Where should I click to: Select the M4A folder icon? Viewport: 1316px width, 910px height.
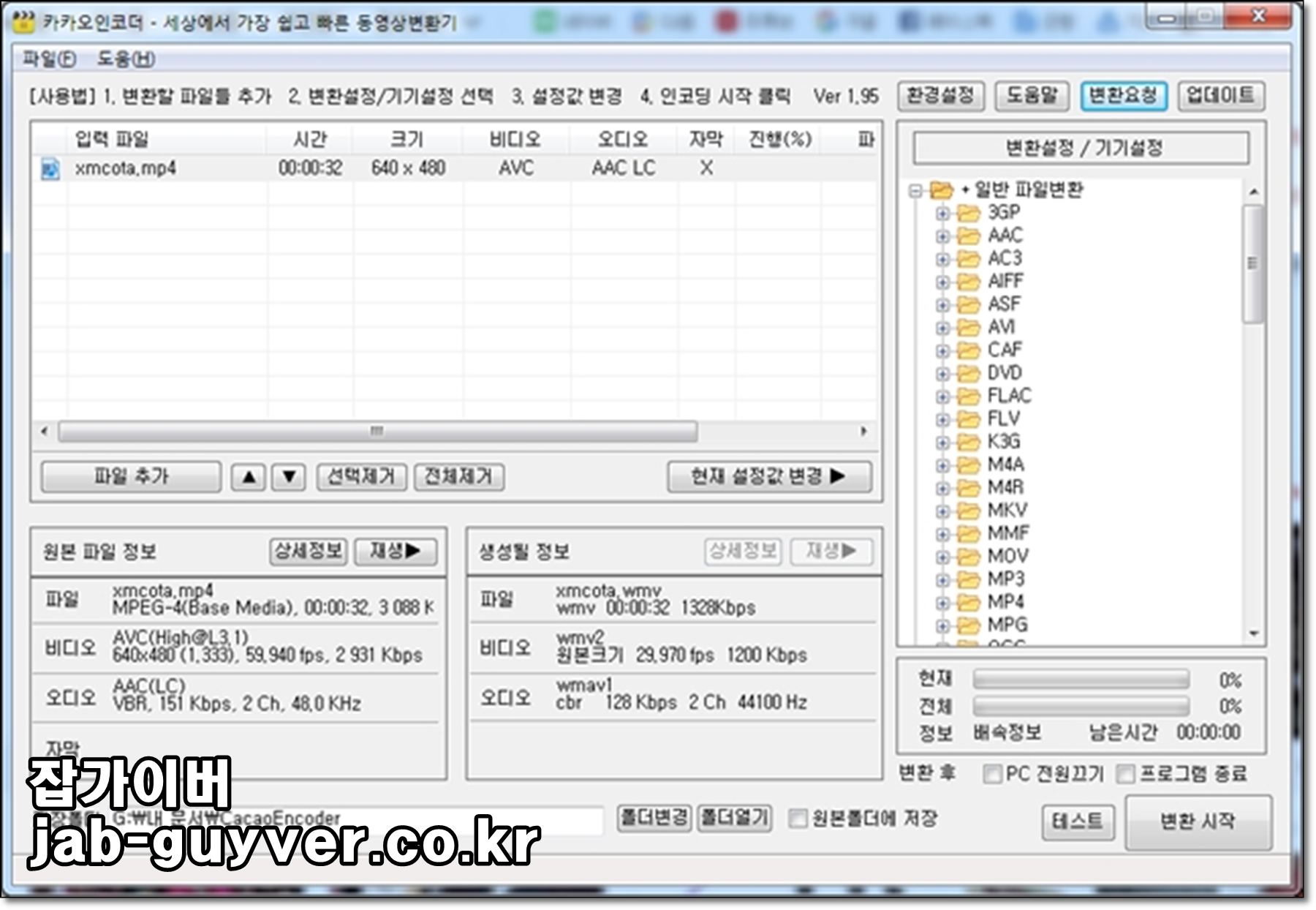point(968,465)
